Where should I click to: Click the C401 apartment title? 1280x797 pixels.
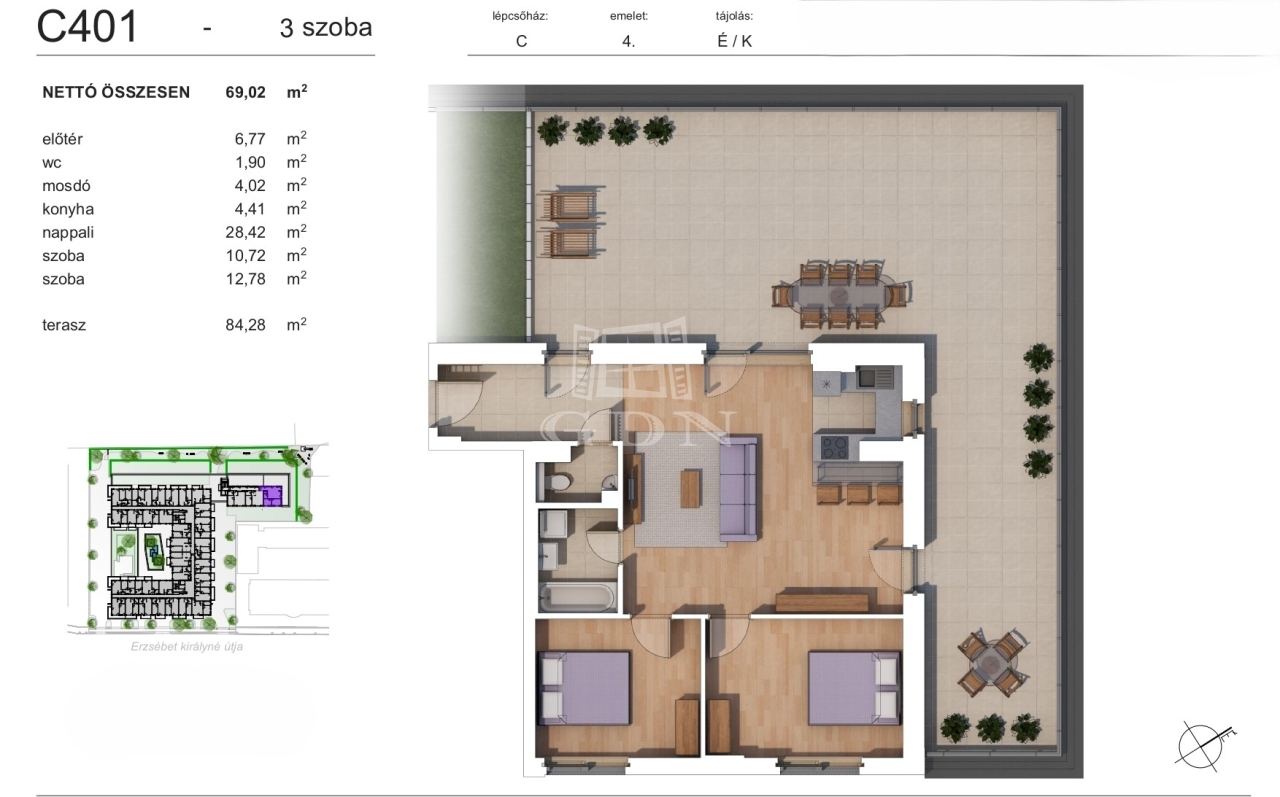[x=88, y=27]
